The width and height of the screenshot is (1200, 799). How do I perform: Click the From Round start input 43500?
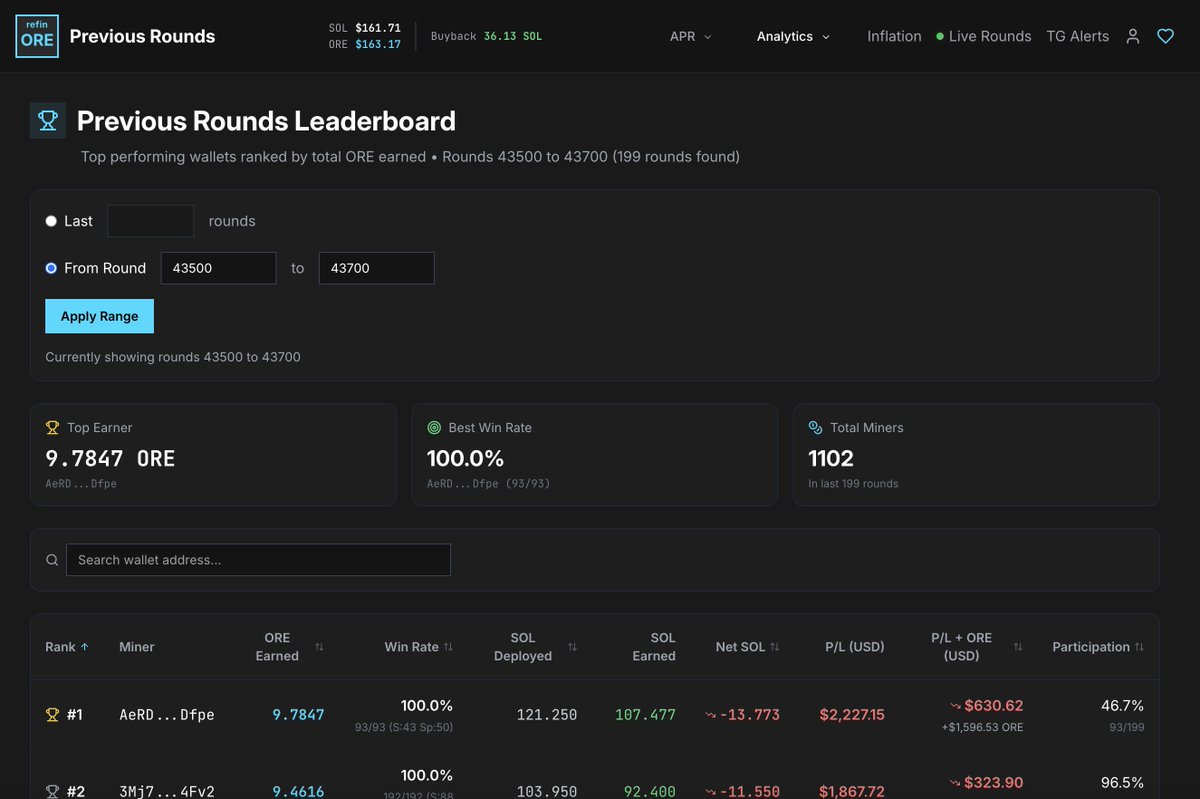click(x=218, y=268)
